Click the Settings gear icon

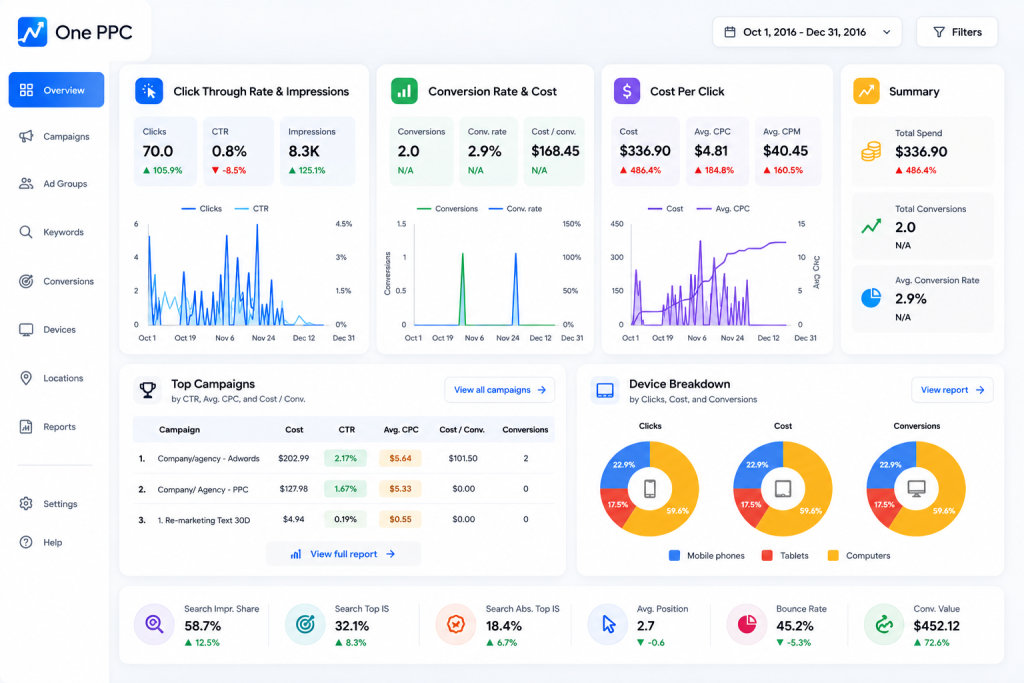point(26,503)
